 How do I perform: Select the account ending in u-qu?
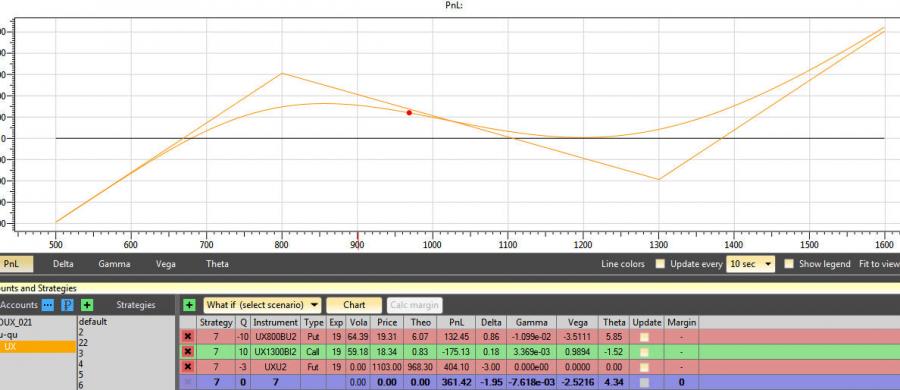click(x=38, y=335)
